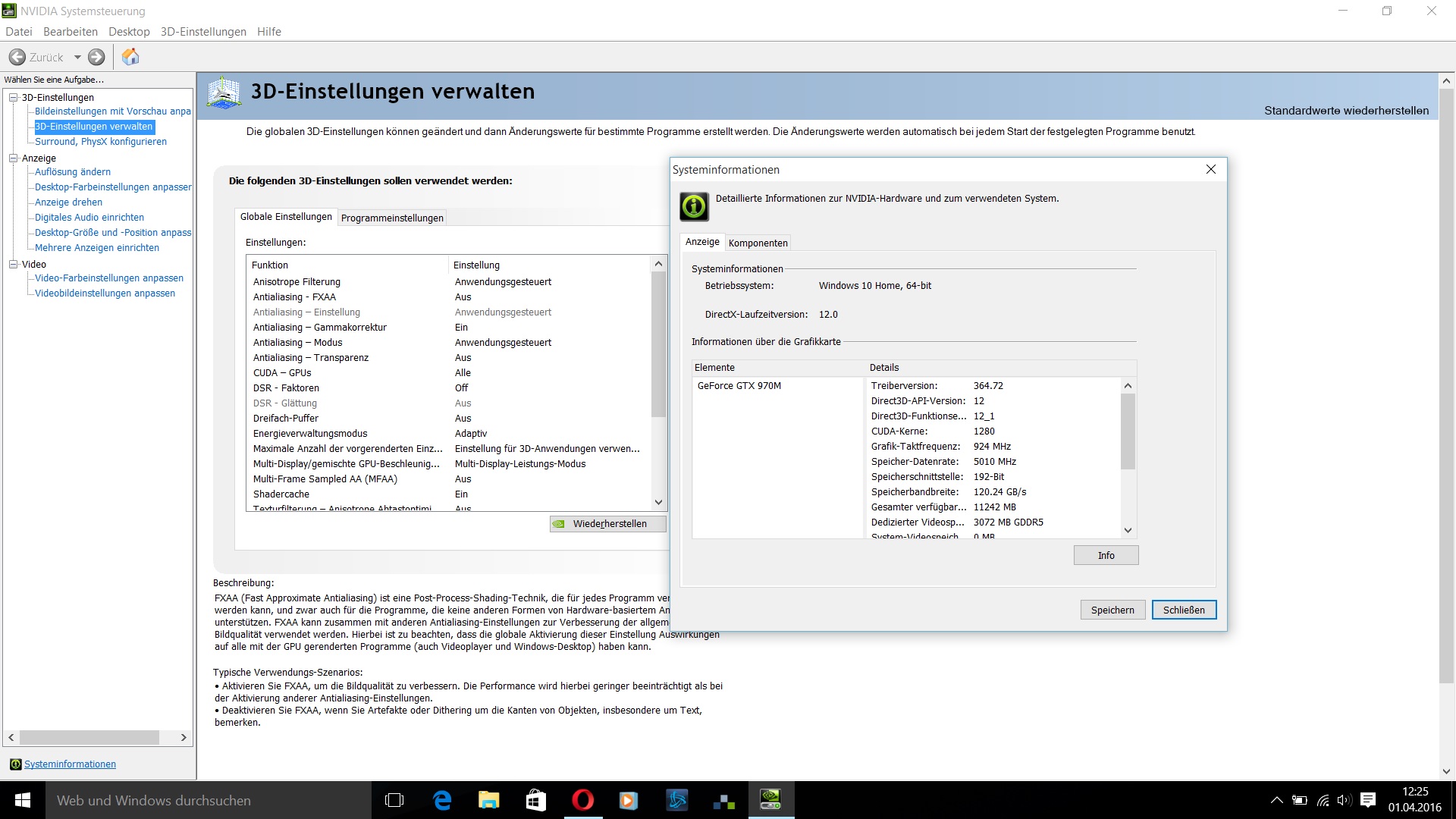The image size is (1456, 819).
Task: Open the back history dropdown arrow
Action: pos(77,57)
